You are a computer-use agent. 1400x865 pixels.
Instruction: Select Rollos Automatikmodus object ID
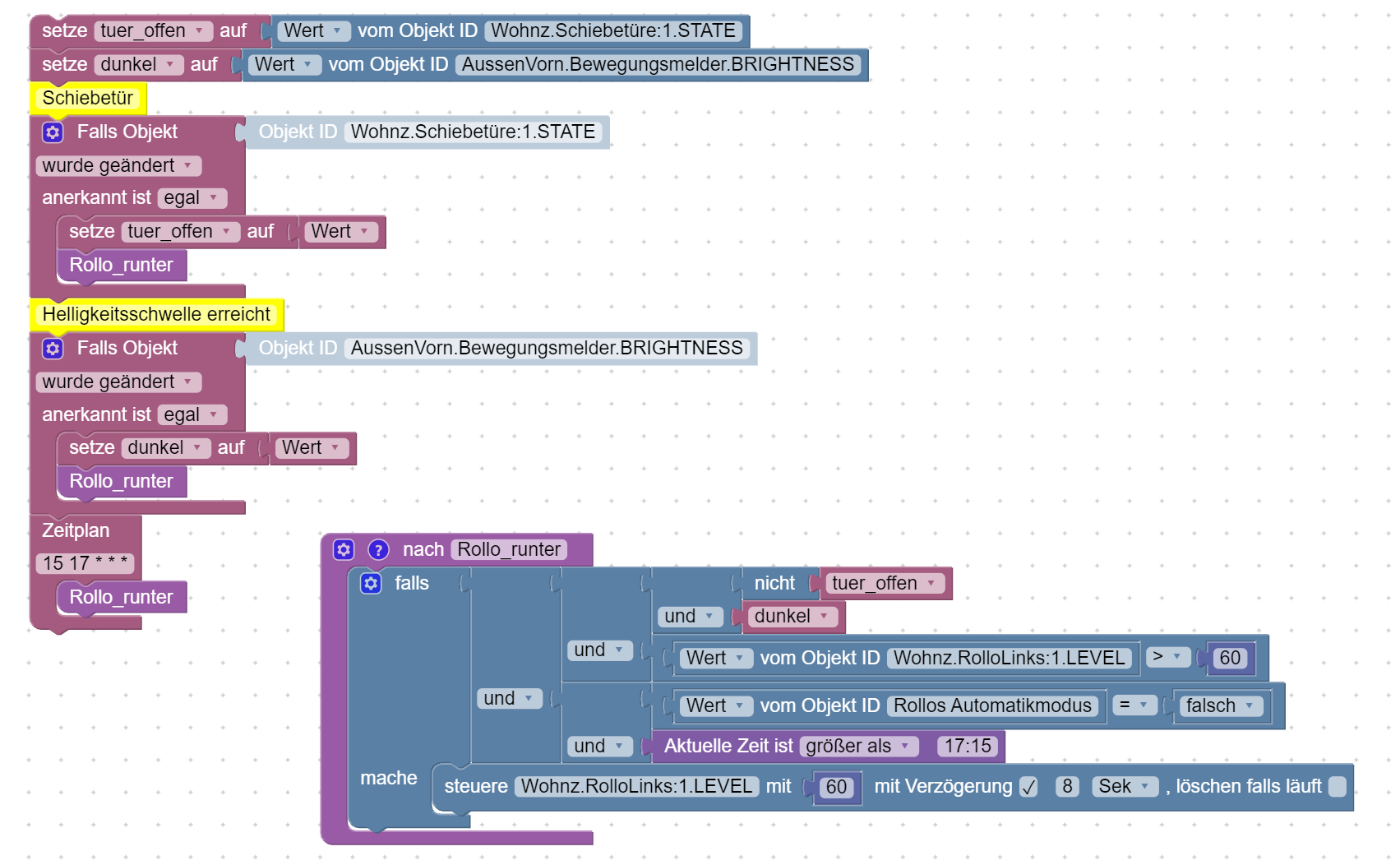992,706
